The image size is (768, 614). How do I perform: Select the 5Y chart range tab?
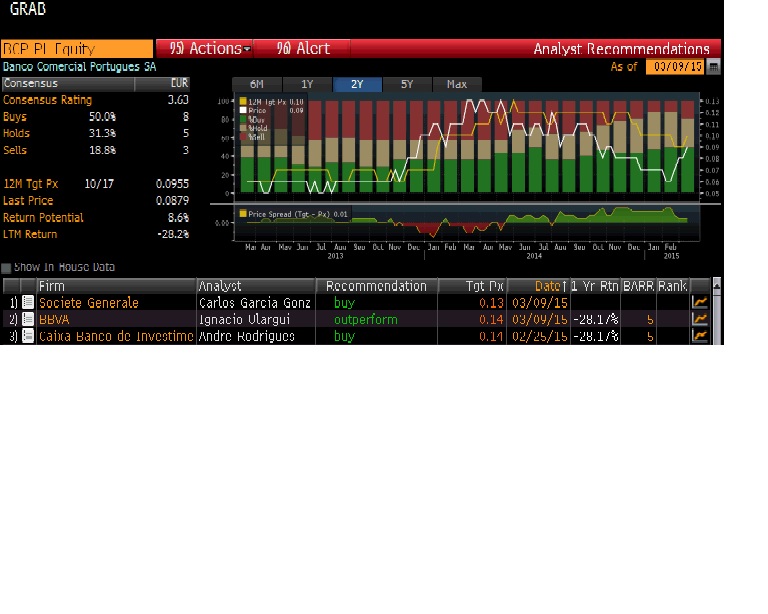(407, 84)
